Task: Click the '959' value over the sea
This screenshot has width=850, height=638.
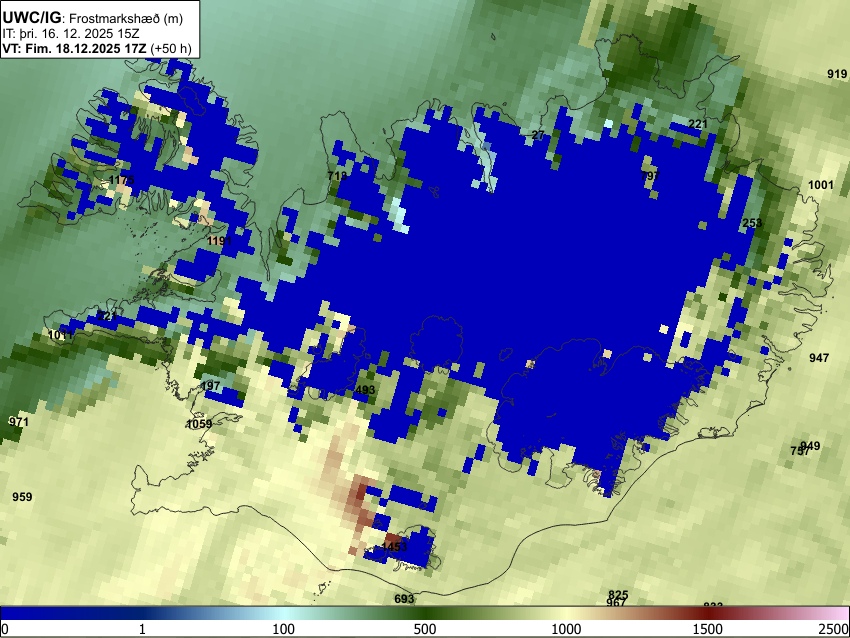Action: [x=22, y=497]
